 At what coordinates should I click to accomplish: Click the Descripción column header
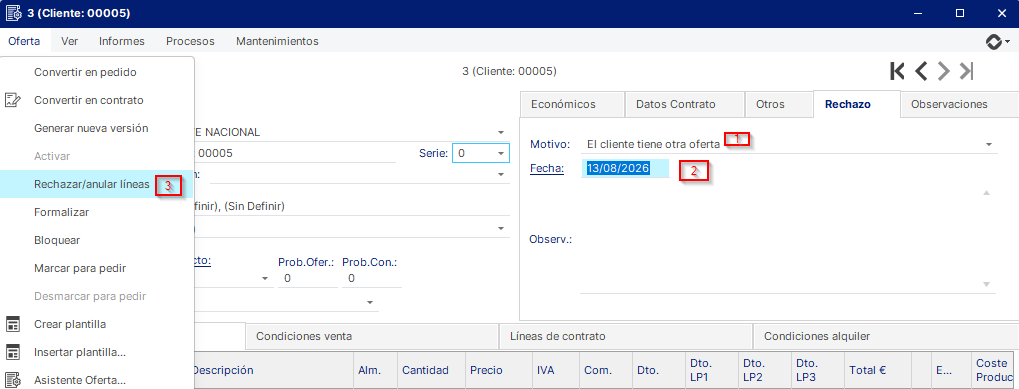(x=273, y=370)
